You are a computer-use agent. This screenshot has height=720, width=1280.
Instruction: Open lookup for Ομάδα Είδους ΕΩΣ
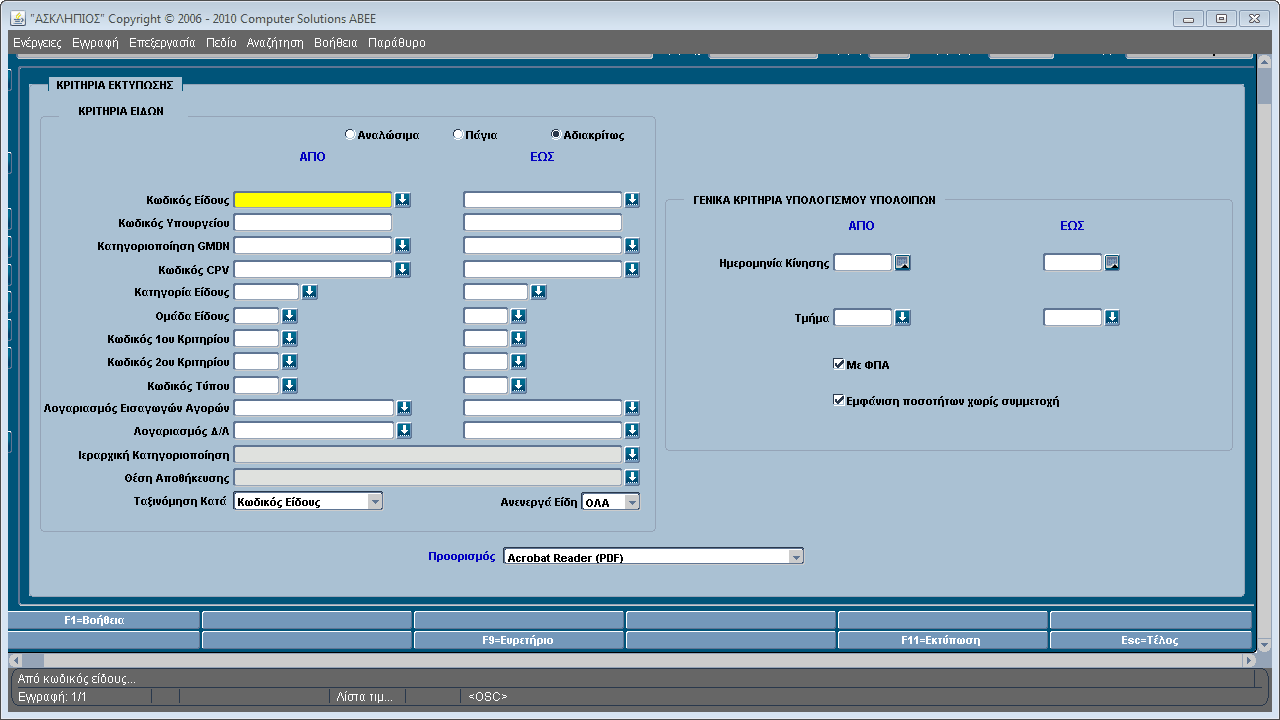(518, 316)
